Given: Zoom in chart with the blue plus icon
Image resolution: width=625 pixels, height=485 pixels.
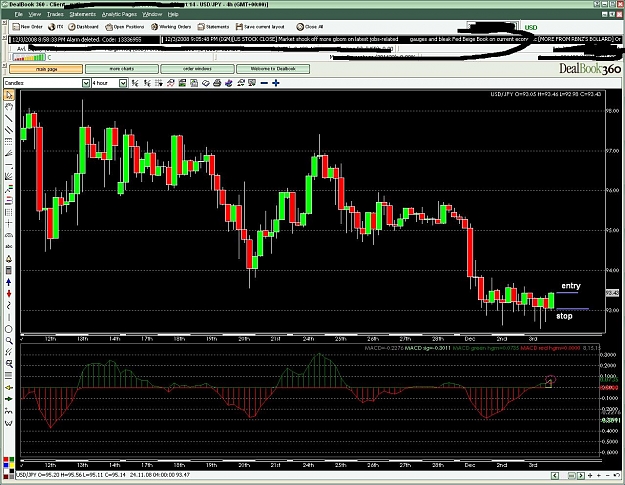Looking at the screenshot, I should point(275,83).
